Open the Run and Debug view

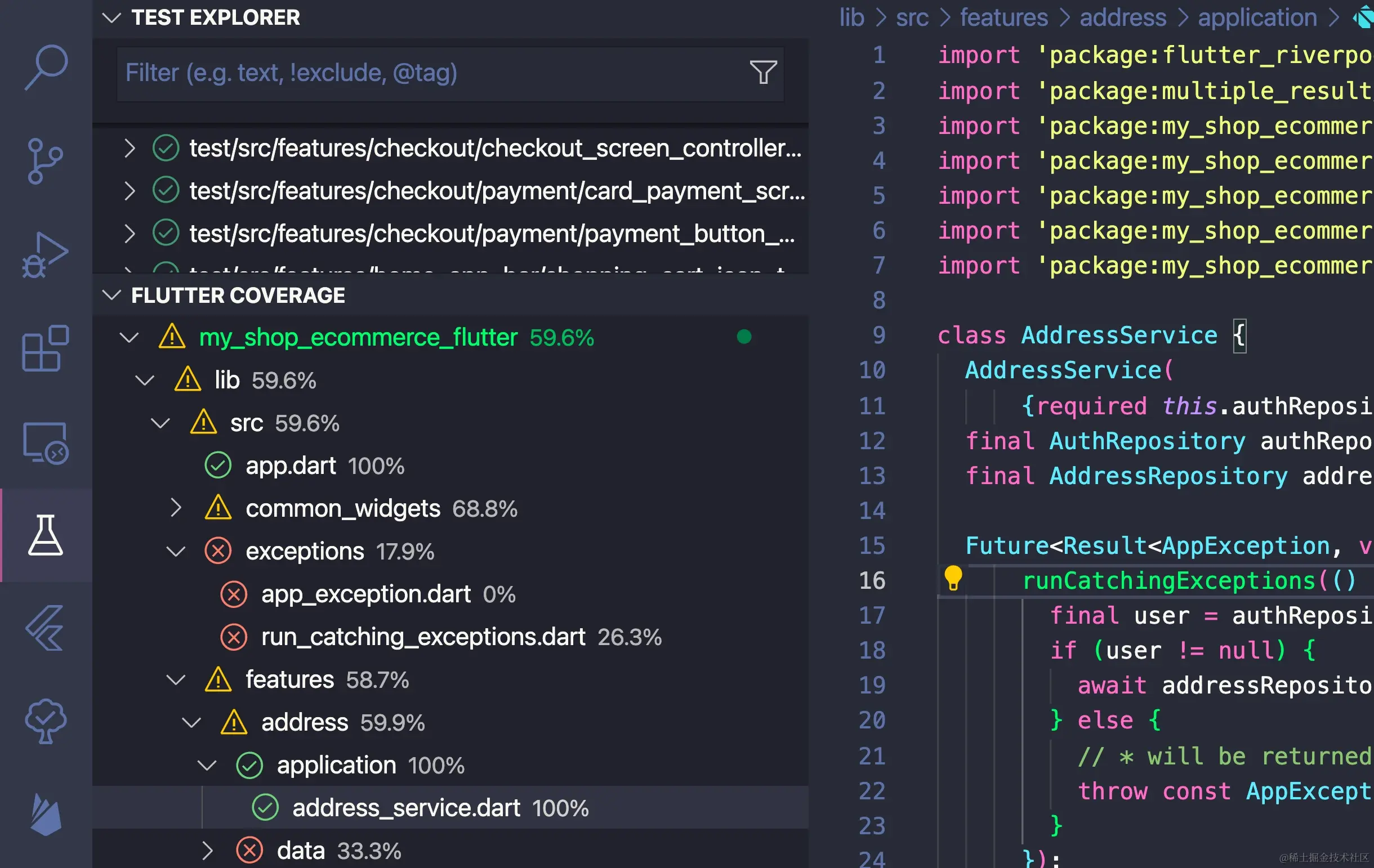(x=45, y=254)
